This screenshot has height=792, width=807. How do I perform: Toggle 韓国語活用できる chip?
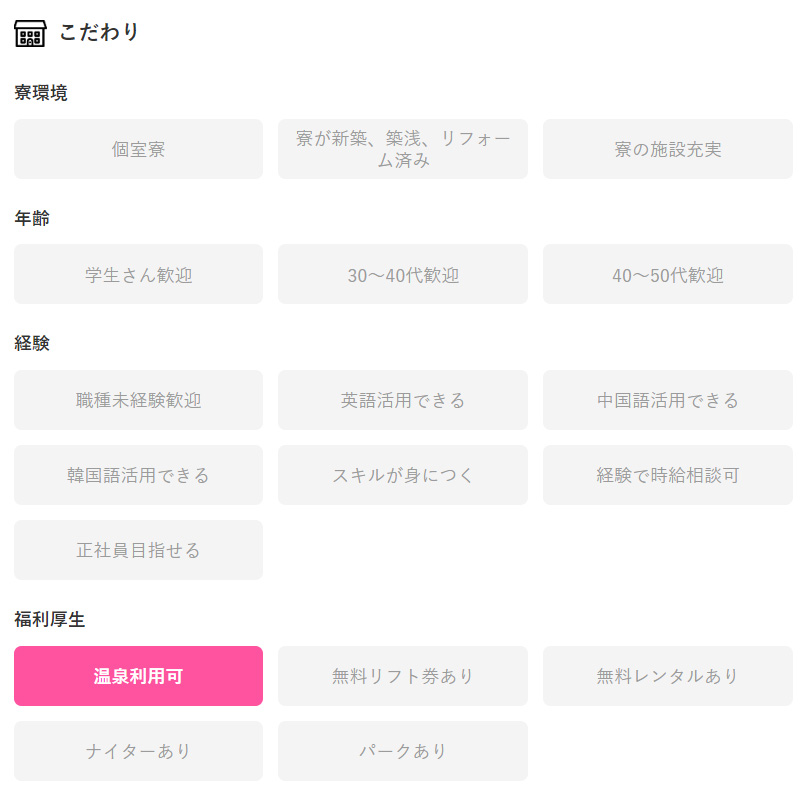(x=138, y=475)
